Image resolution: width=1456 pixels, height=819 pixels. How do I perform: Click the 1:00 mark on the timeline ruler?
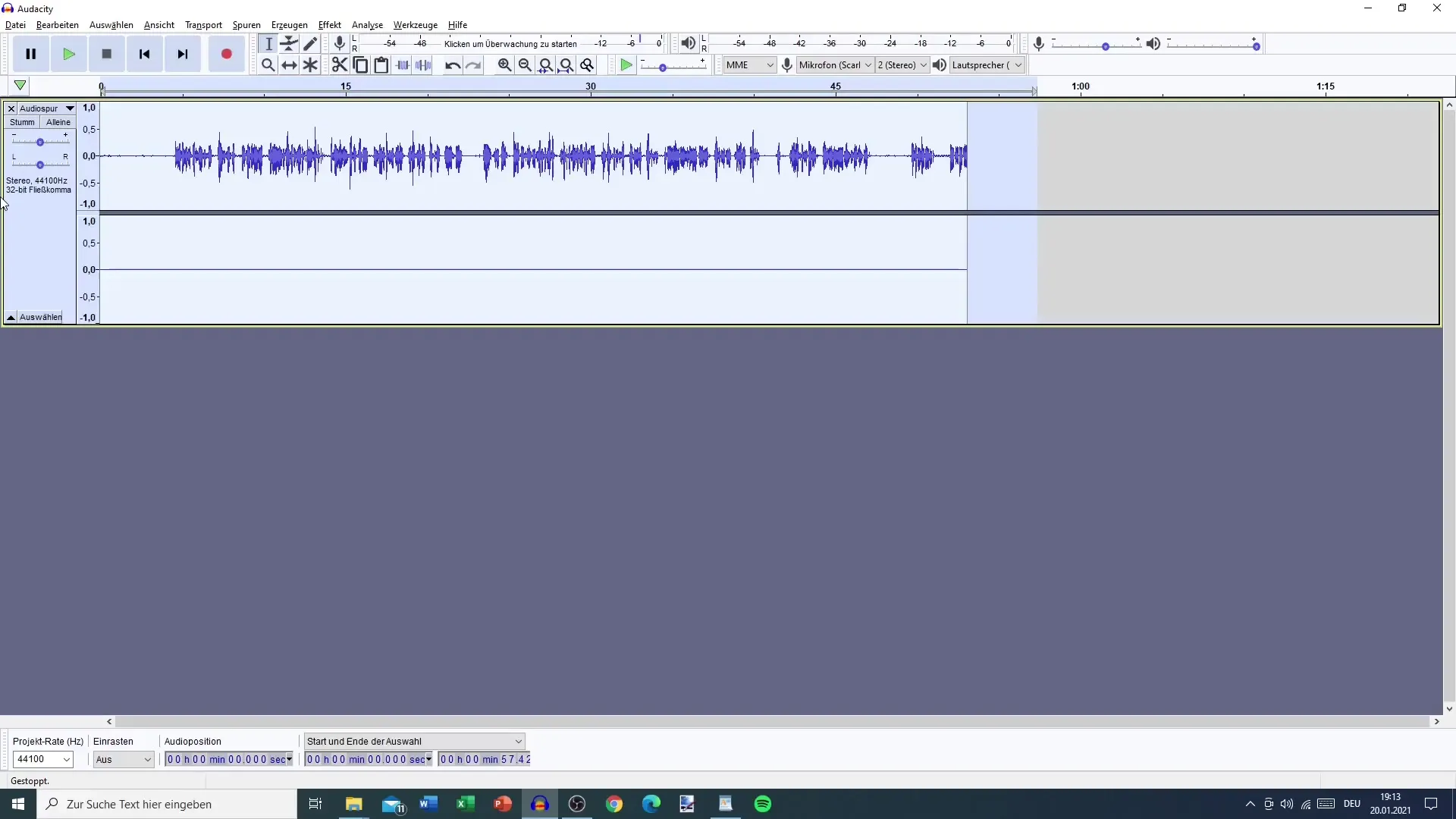click(1081, 86)
